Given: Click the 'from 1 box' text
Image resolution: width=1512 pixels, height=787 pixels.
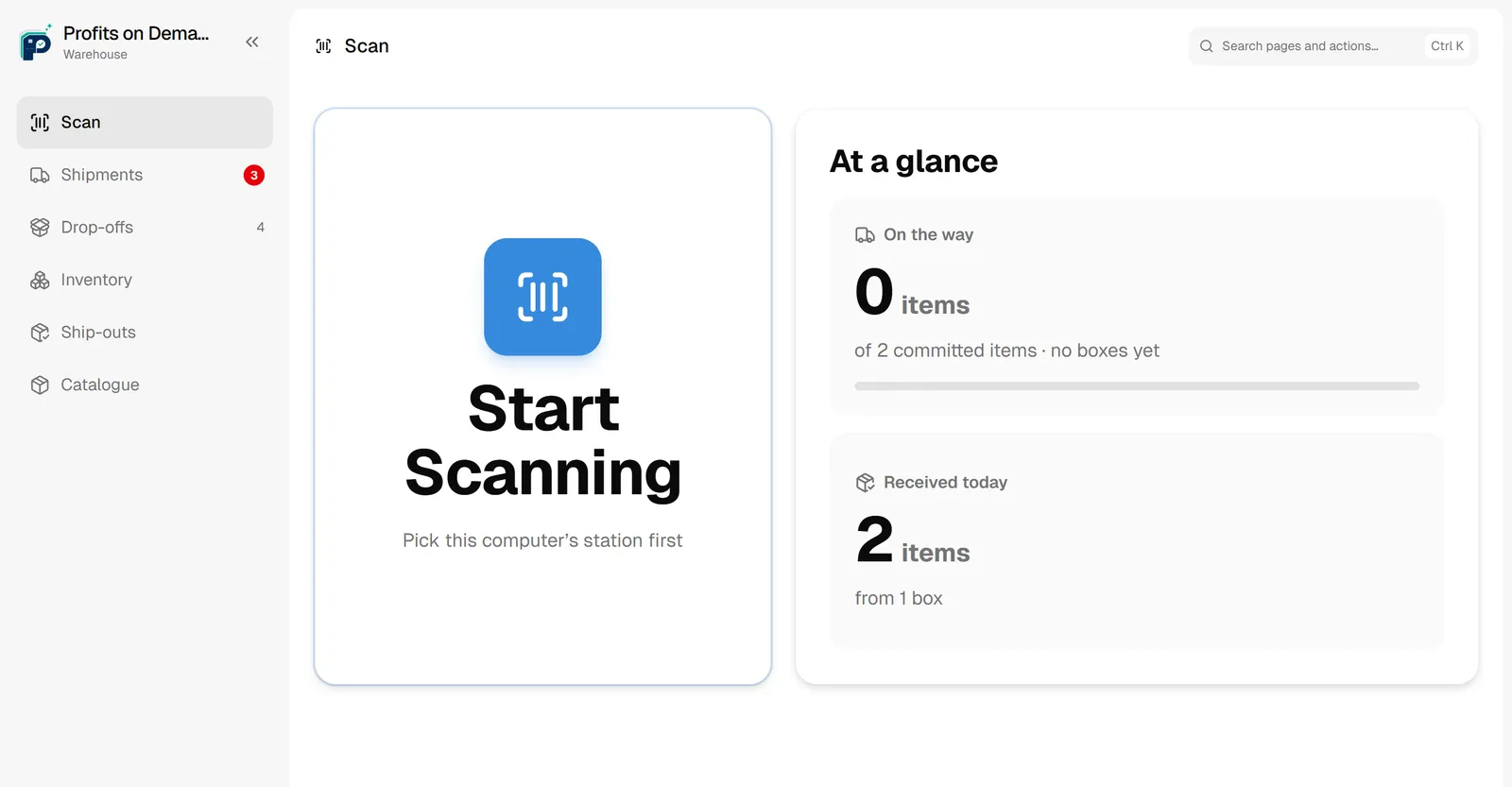Looking at the screenshot, I should [x=899, y=598].
